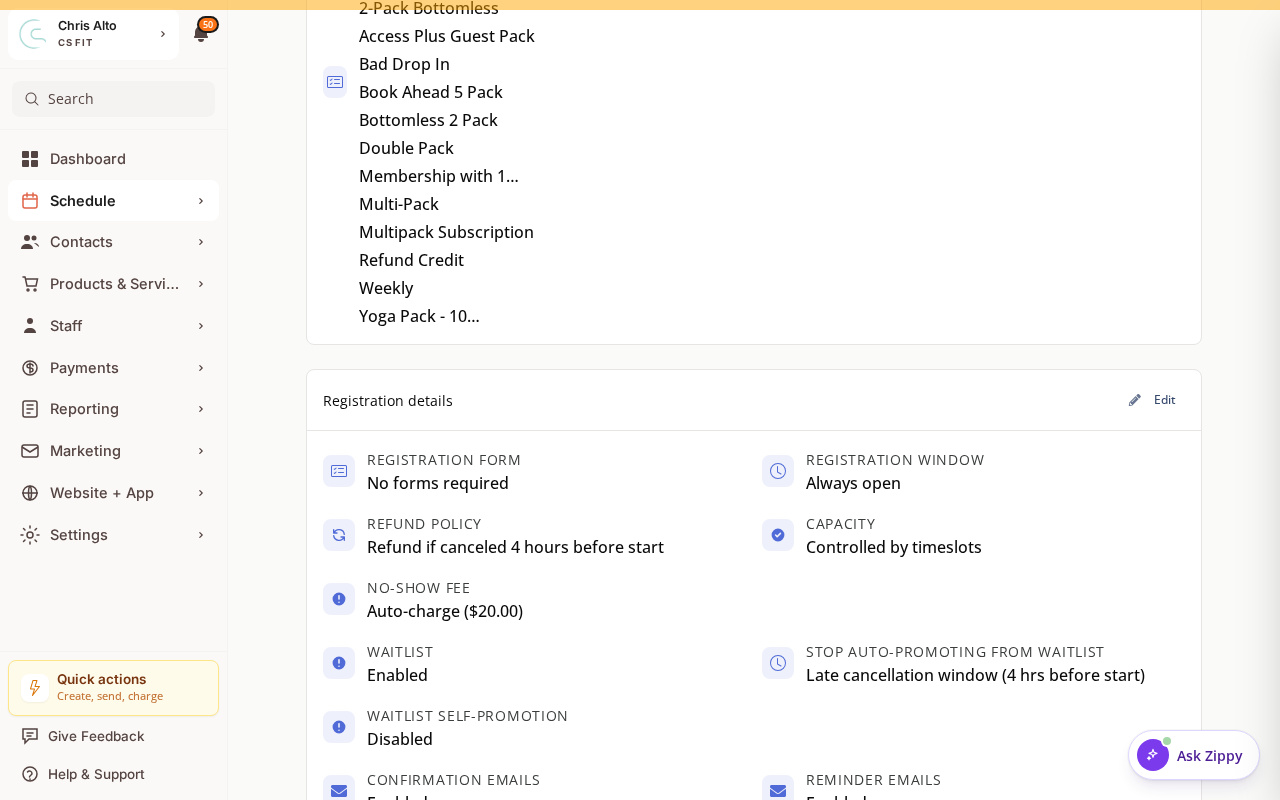
Task: Click 'Refund if canceled 4 hours before start'
Action: point(515,547)
